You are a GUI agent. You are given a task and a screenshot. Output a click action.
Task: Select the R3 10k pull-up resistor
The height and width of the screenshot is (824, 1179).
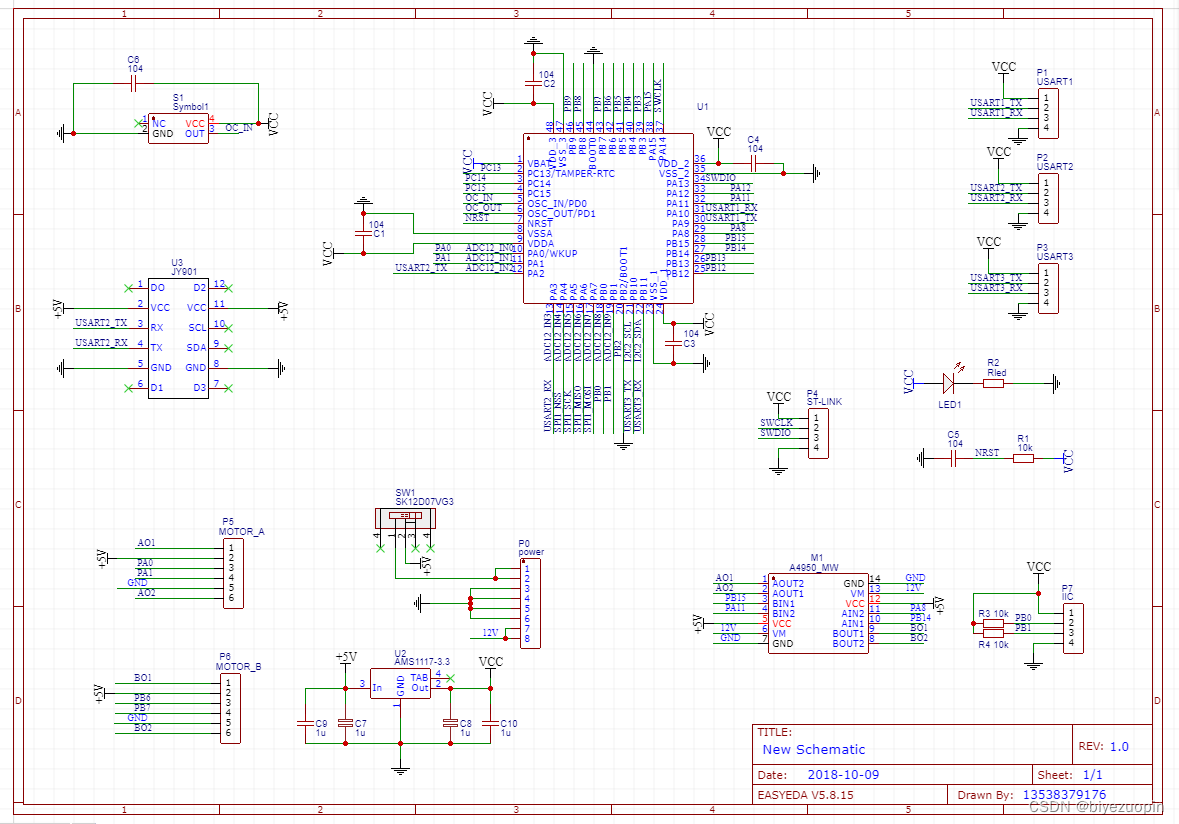(x=993, y=623)
